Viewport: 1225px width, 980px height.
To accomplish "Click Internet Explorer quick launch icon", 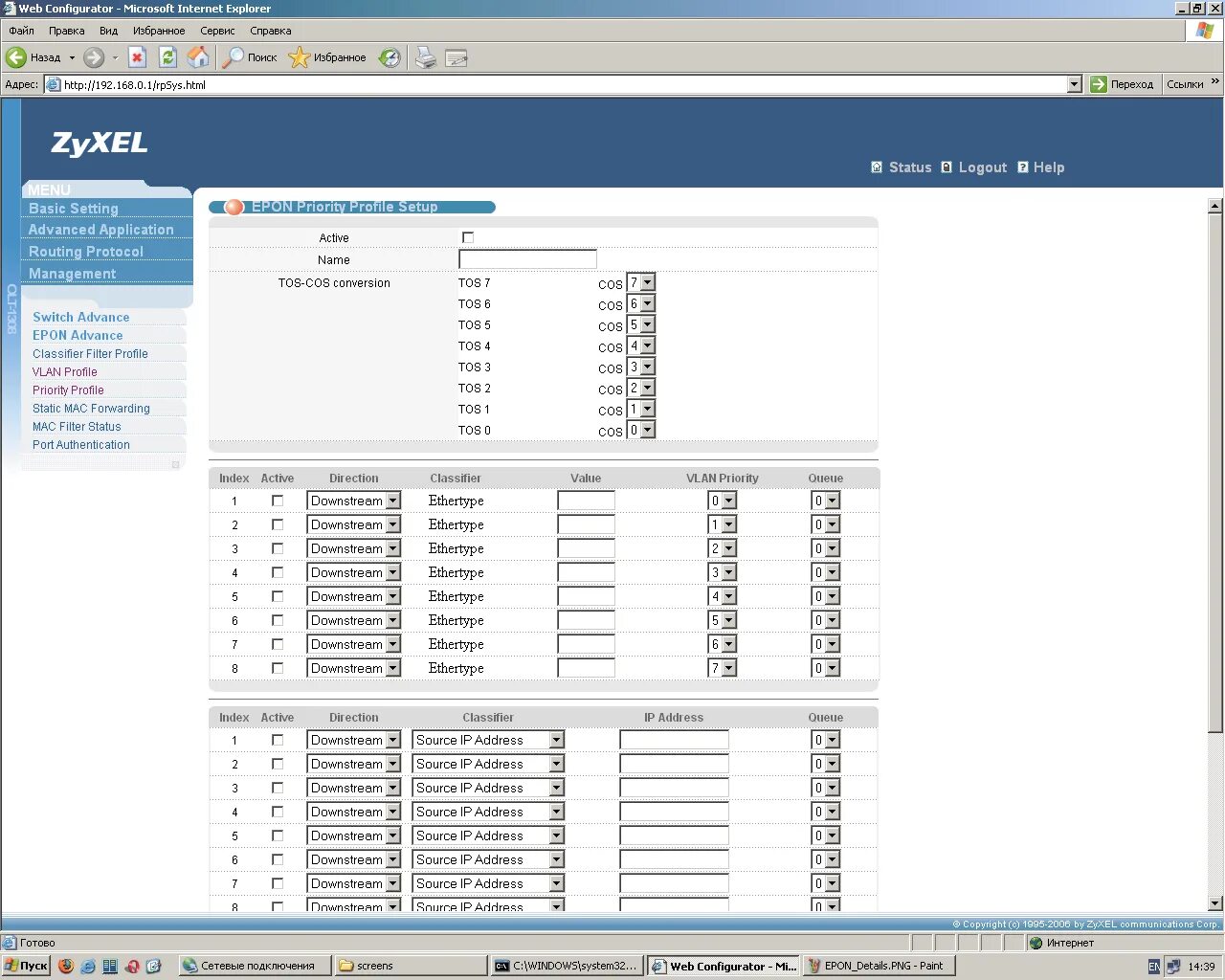I will click(88, 966).
